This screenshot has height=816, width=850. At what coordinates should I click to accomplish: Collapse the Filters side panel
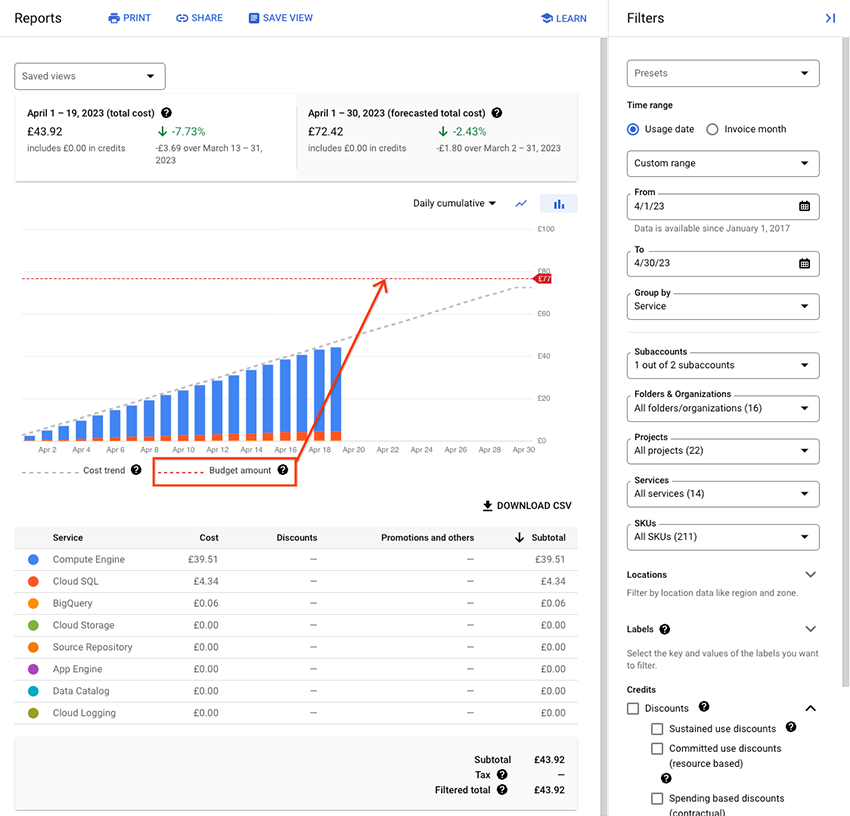(x=831, y=17)
